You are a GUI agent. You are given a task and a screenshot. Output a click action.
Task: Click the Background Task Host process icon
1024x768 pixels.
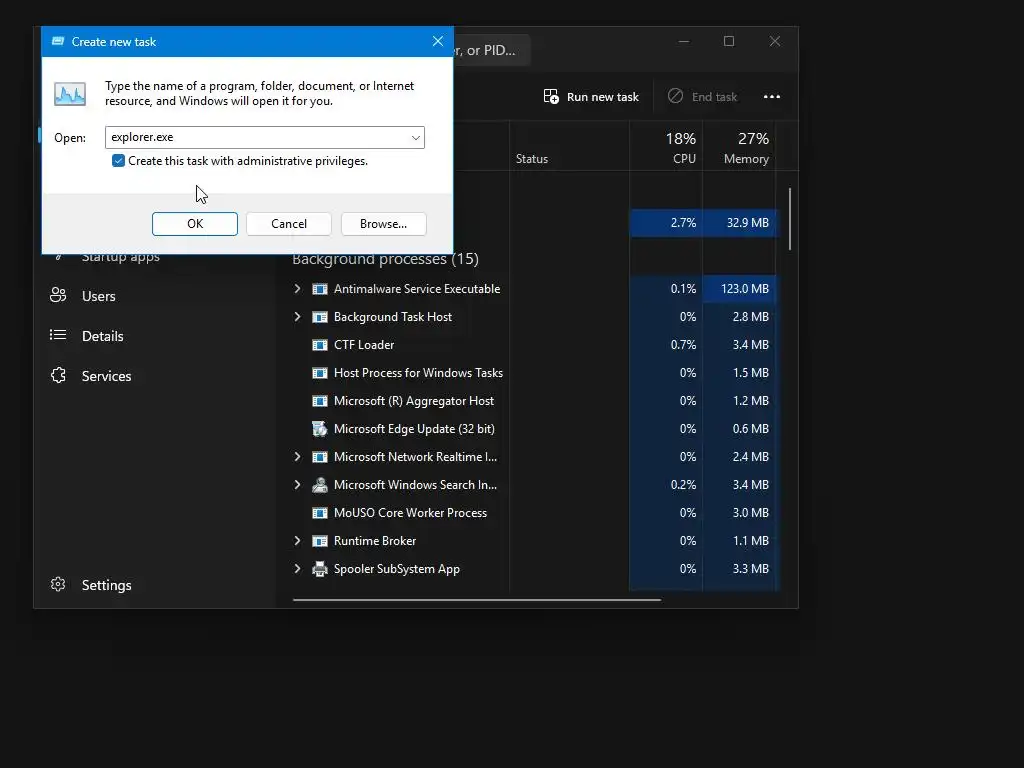pos(320,317)
